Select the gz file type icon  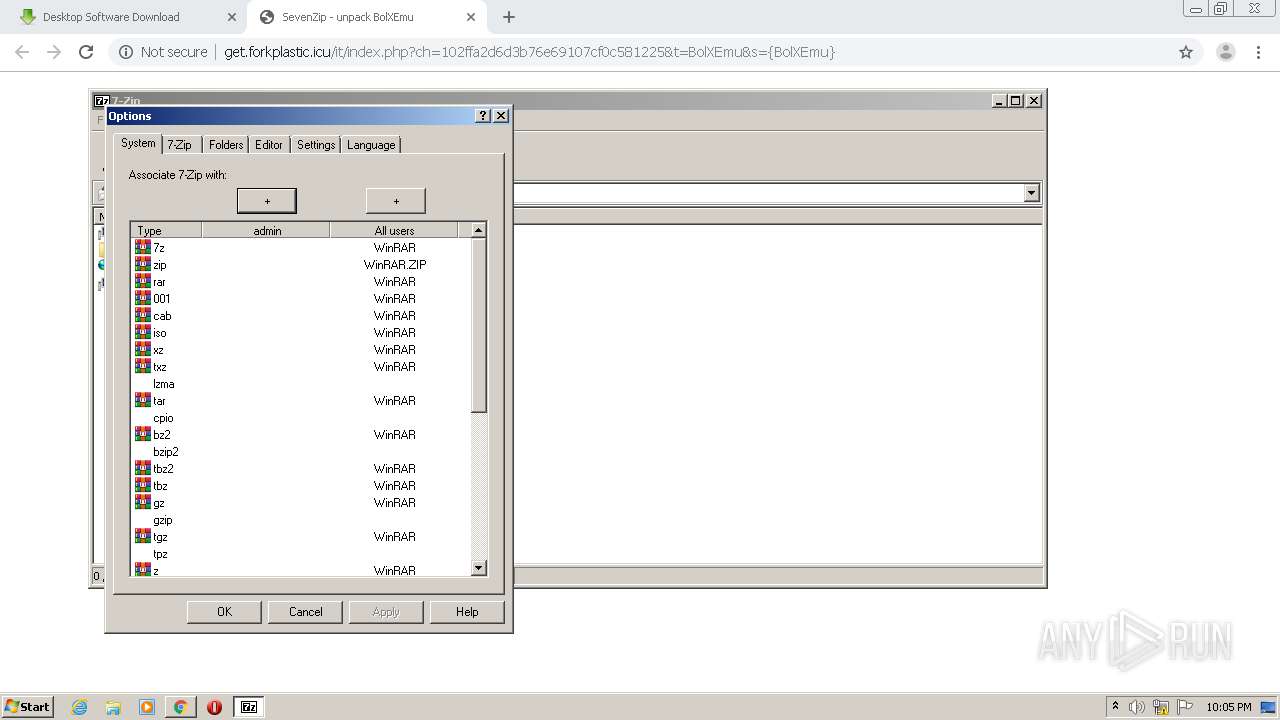(x=143, y=502)
